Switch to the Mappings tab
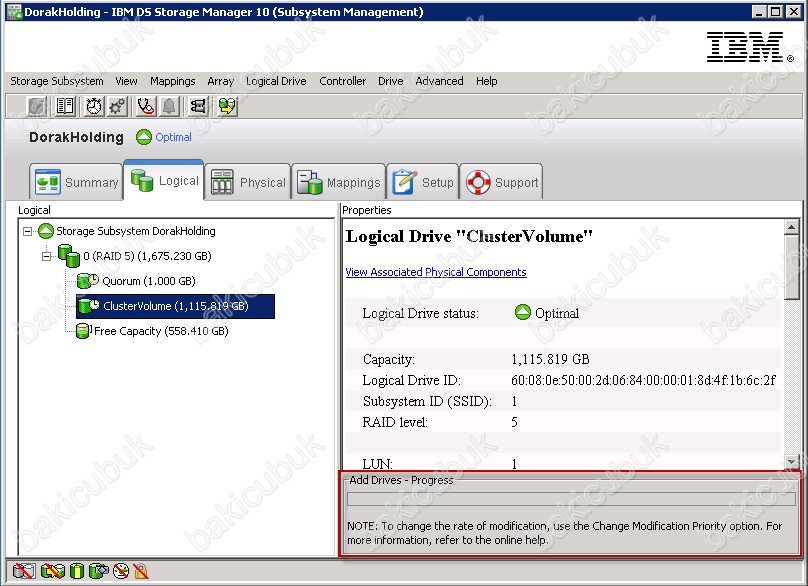 click(x=339, y=182)
